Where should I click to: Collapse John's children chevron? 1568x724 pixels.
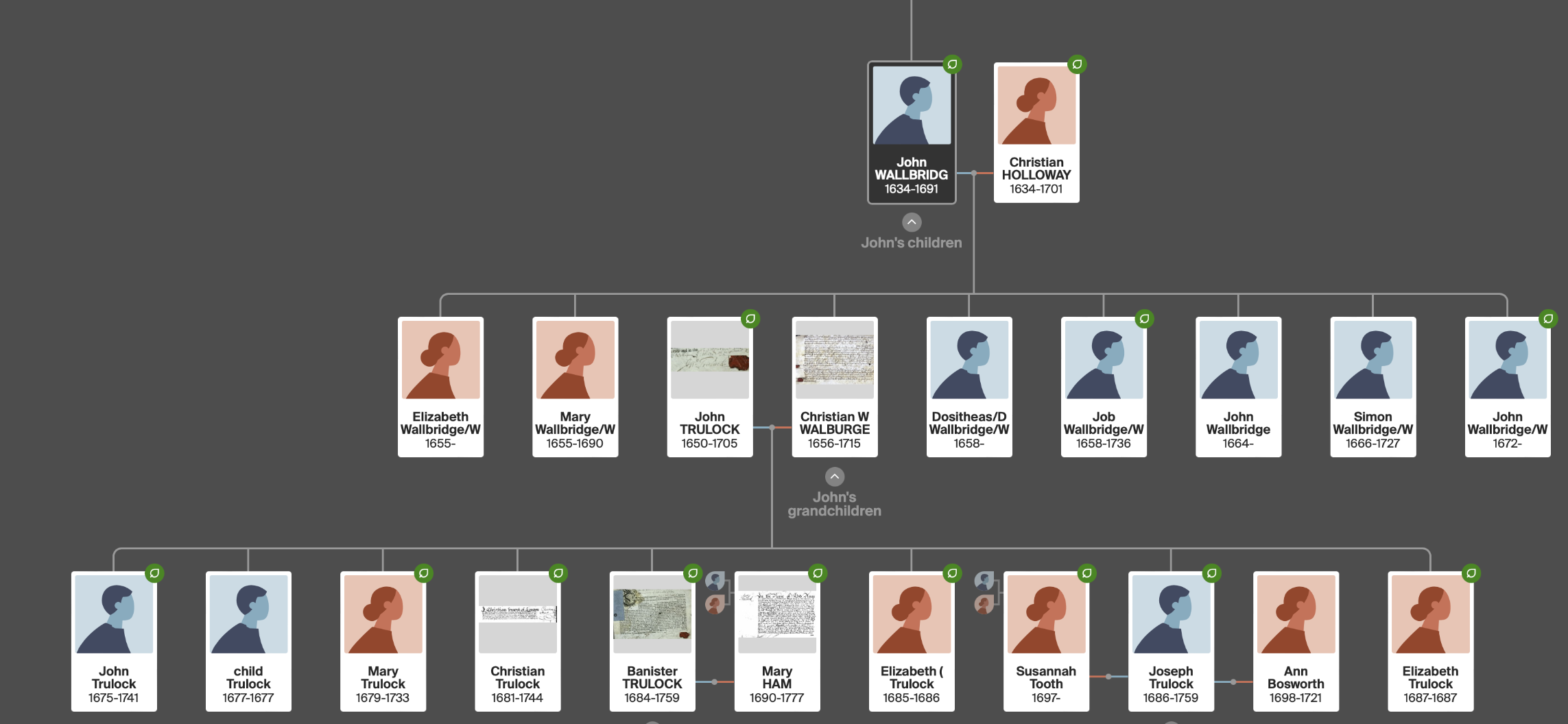point(912,222)
